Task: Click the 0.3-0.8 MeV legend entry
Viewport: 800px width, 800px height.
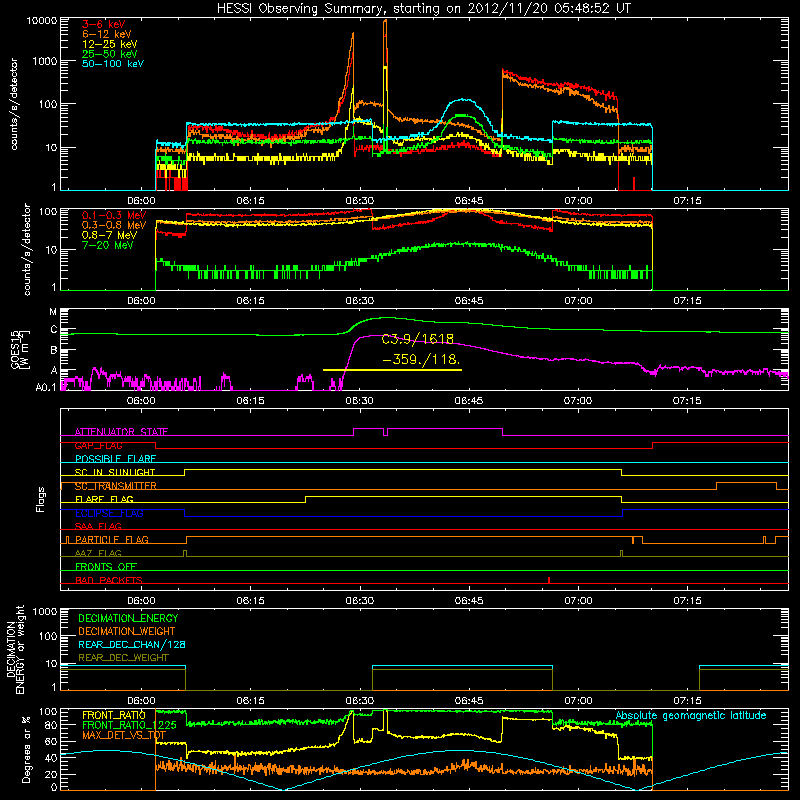Action: tap(114, 225)
